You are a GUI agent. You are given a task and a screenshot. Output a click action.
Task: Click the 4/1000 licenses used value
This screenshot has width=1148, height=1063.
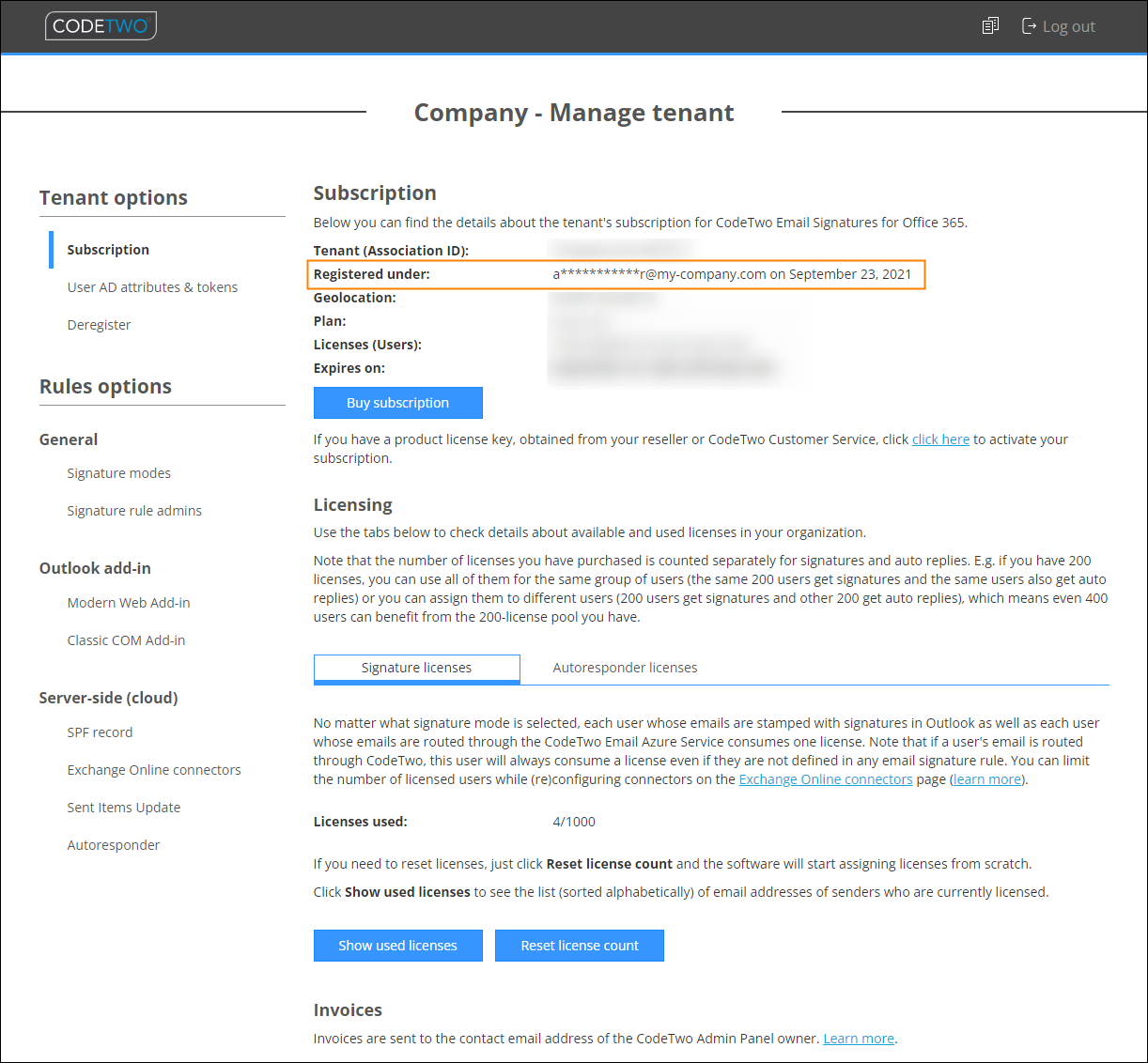[574, 822]
